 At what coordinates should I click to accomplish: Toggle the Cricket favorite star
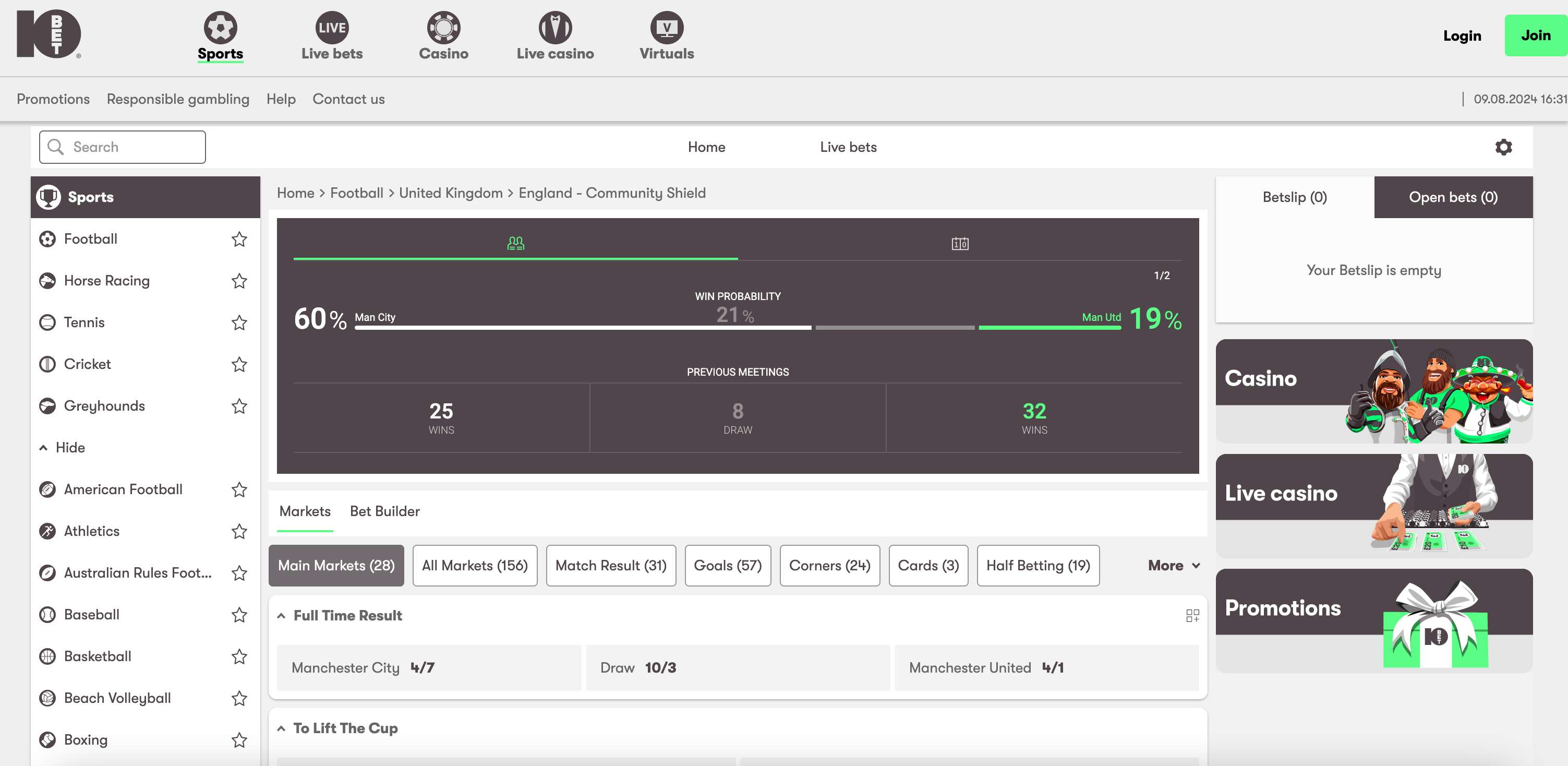click(239, 364)
